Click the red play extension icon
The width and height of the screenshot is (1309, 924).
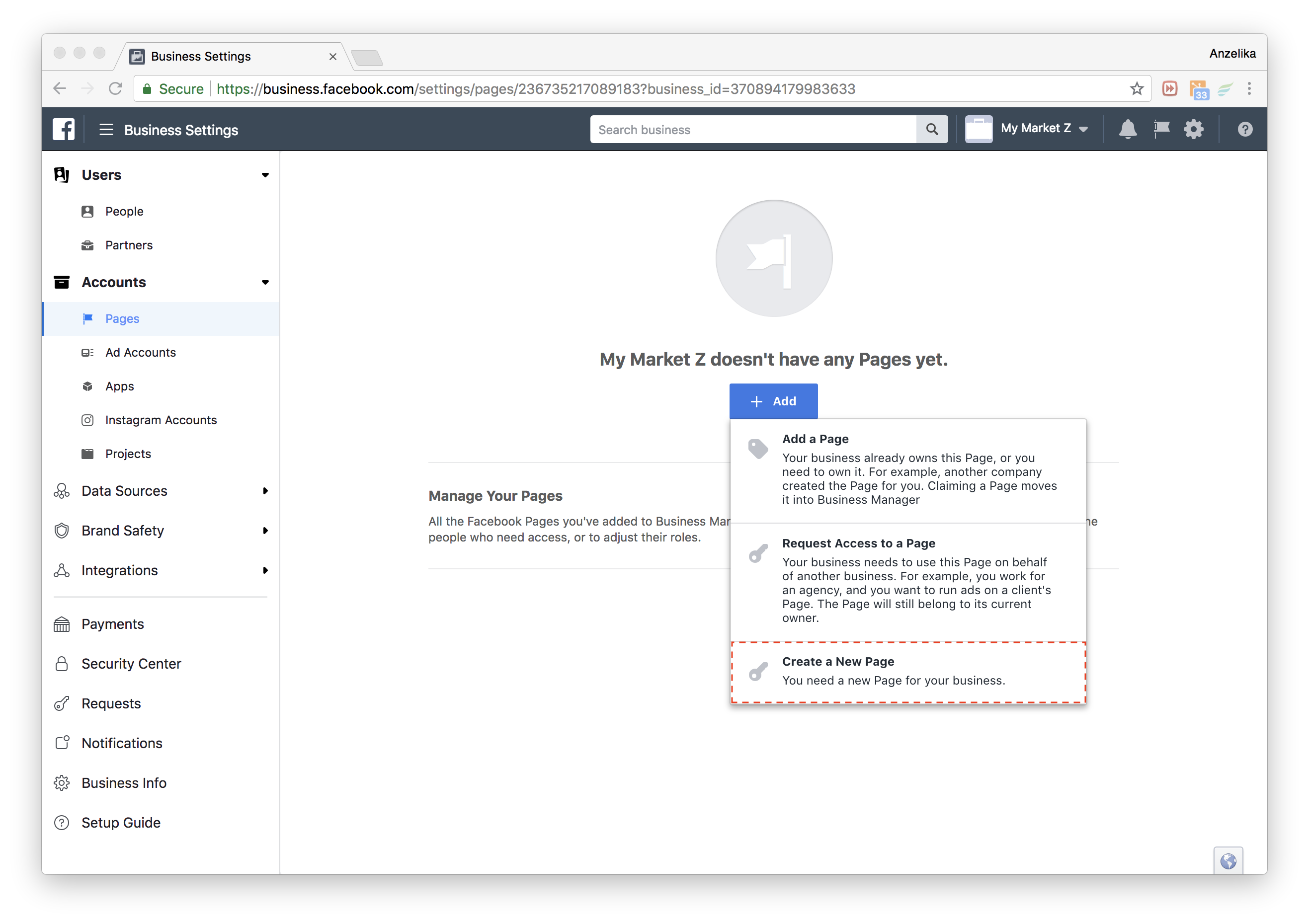pos(1169,88)
